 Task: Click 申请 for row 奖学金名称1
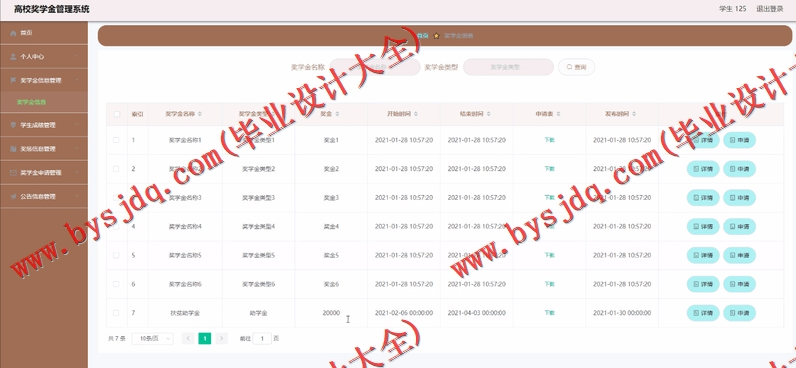pyautogui.click(x=739, y=140)
